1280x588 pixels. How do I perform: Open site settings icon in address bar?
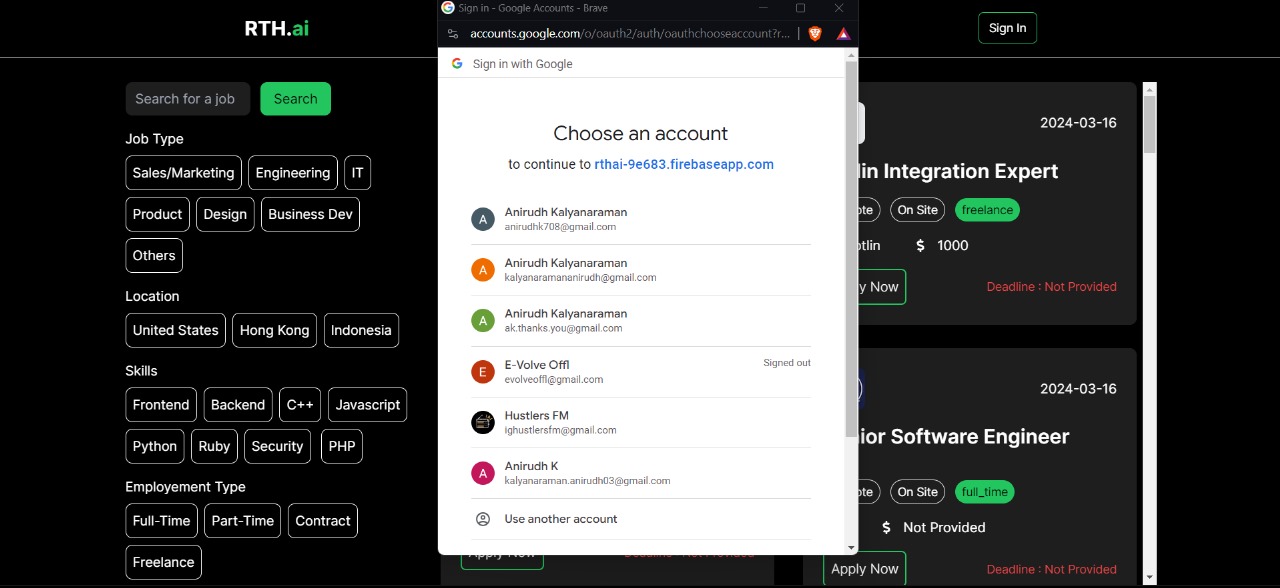pos(453,33)
